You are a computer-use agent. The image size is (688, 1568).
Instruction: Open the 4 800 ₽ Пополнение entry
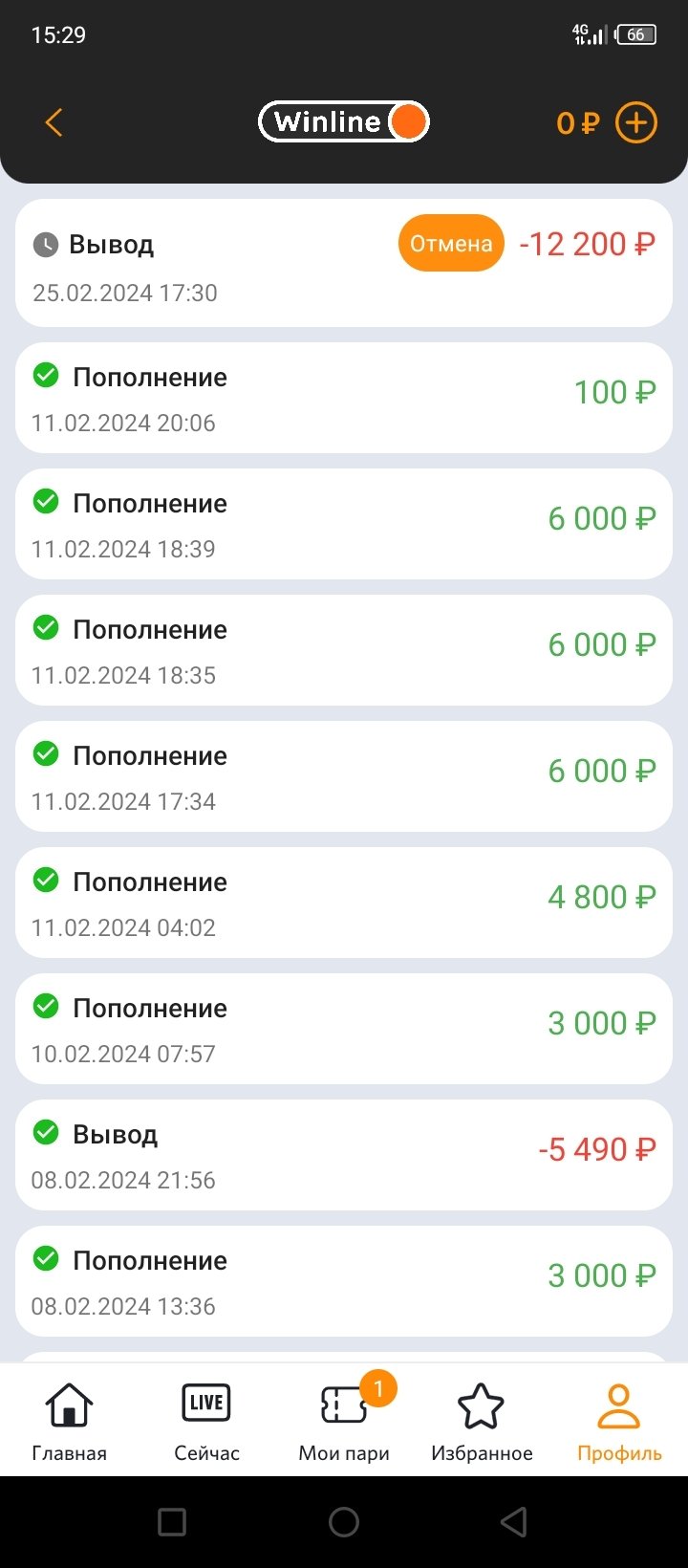tap(344, 903)
